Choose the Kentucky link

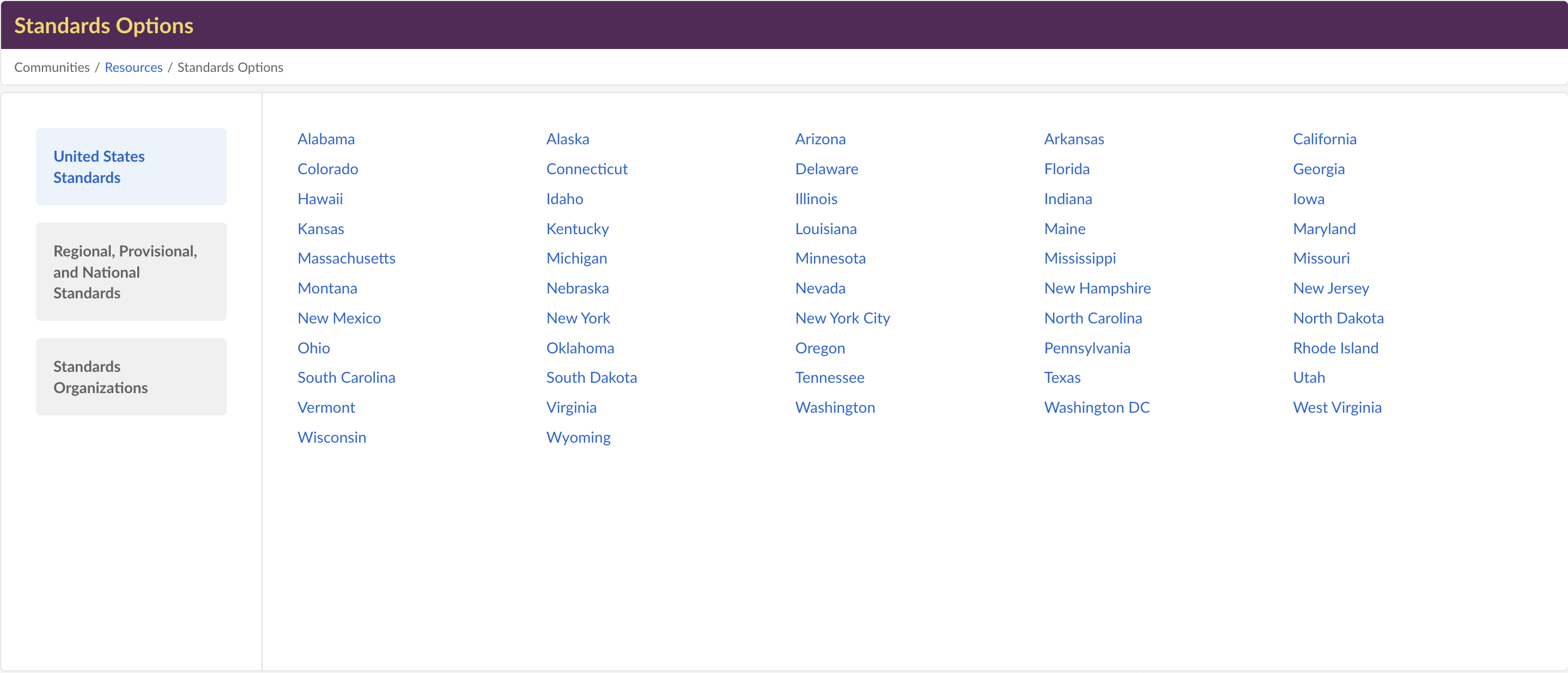pos(577,228)
